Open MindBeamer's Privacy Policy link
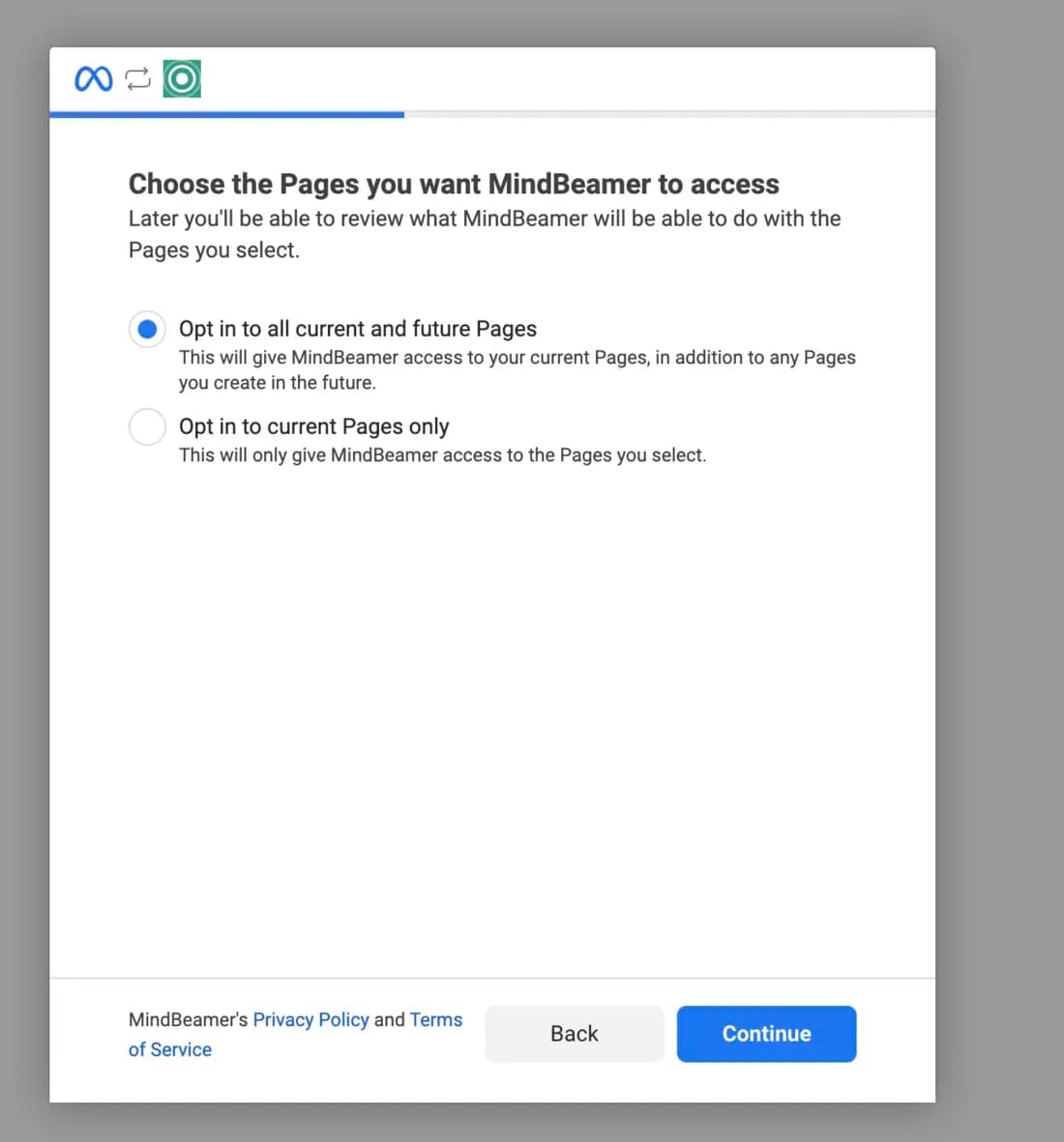This screenshot has width=1064, height=1142. tap(310, 1019)
